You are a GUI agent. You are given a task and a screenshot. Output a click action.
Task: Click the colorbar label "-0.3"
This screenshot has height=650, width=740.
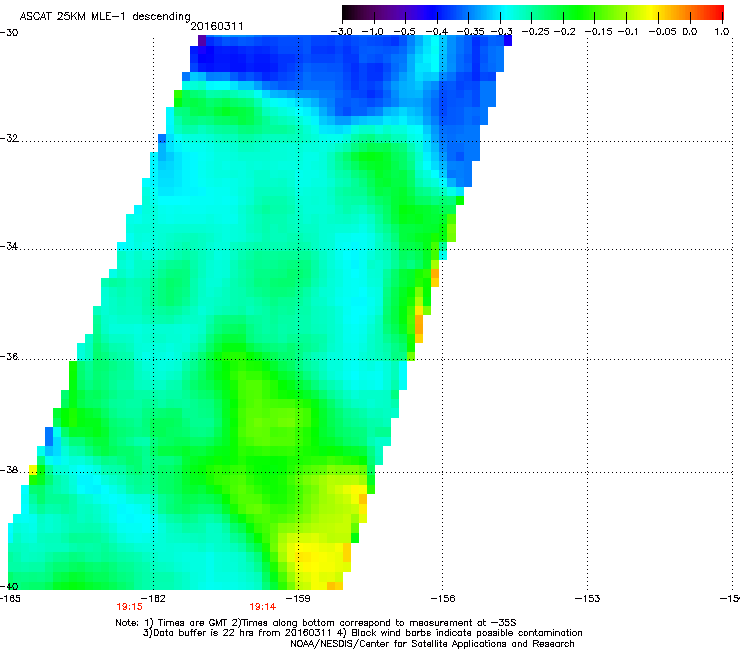point(501,32)
